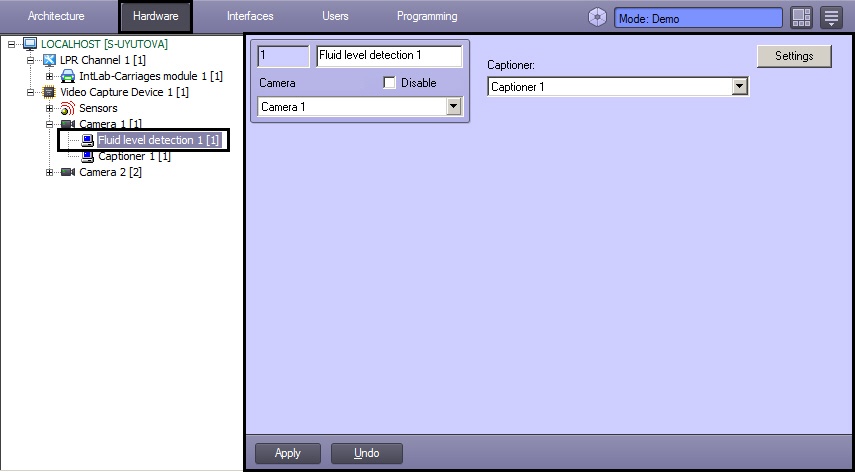Click the Settings button
Screen dimensions: 855x472
[794, 56]
